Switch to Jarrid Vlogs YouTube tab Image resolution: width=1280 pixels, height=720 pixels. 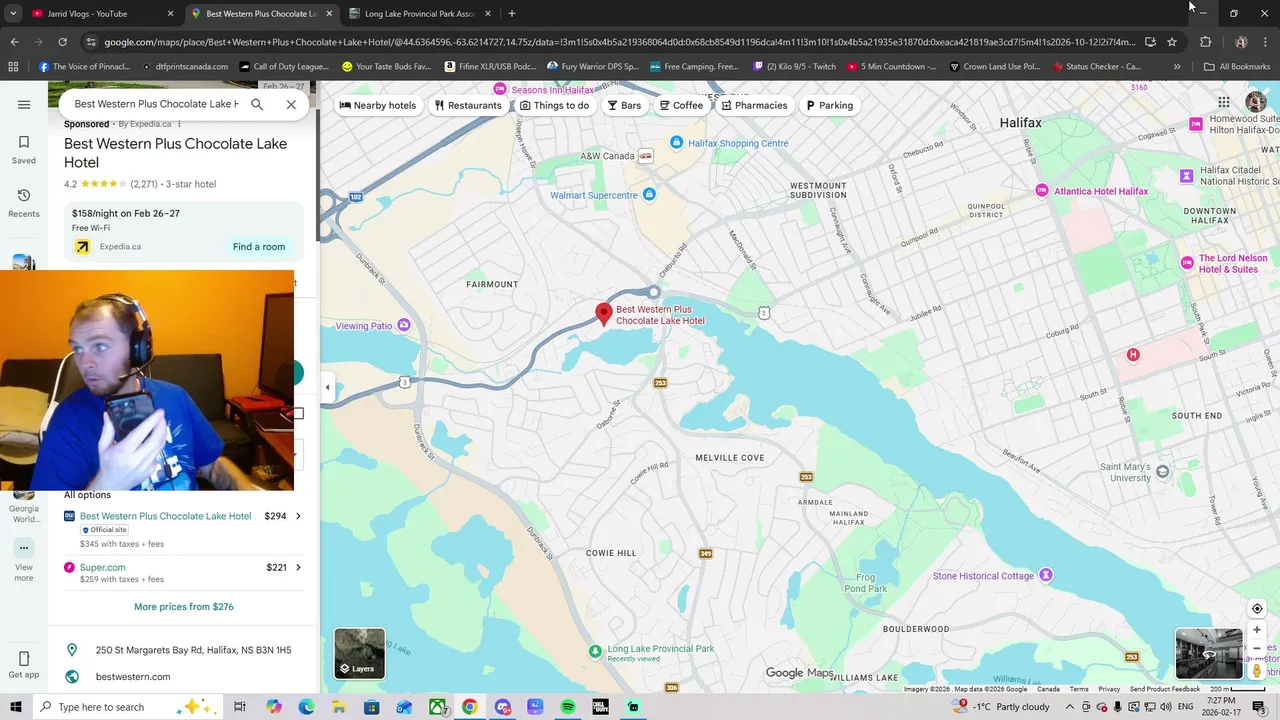[x=99, y=14]
